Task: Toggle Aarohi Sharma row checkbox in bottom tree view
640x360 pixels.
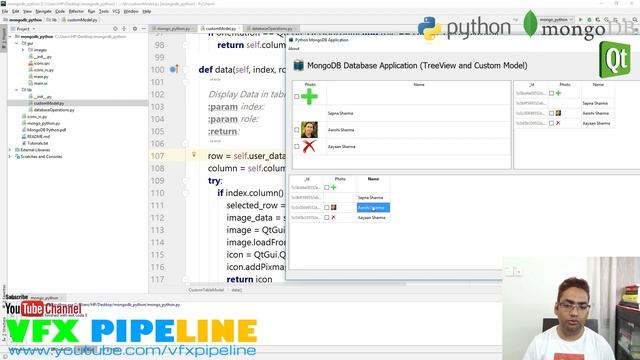Action: click(327, 208)
